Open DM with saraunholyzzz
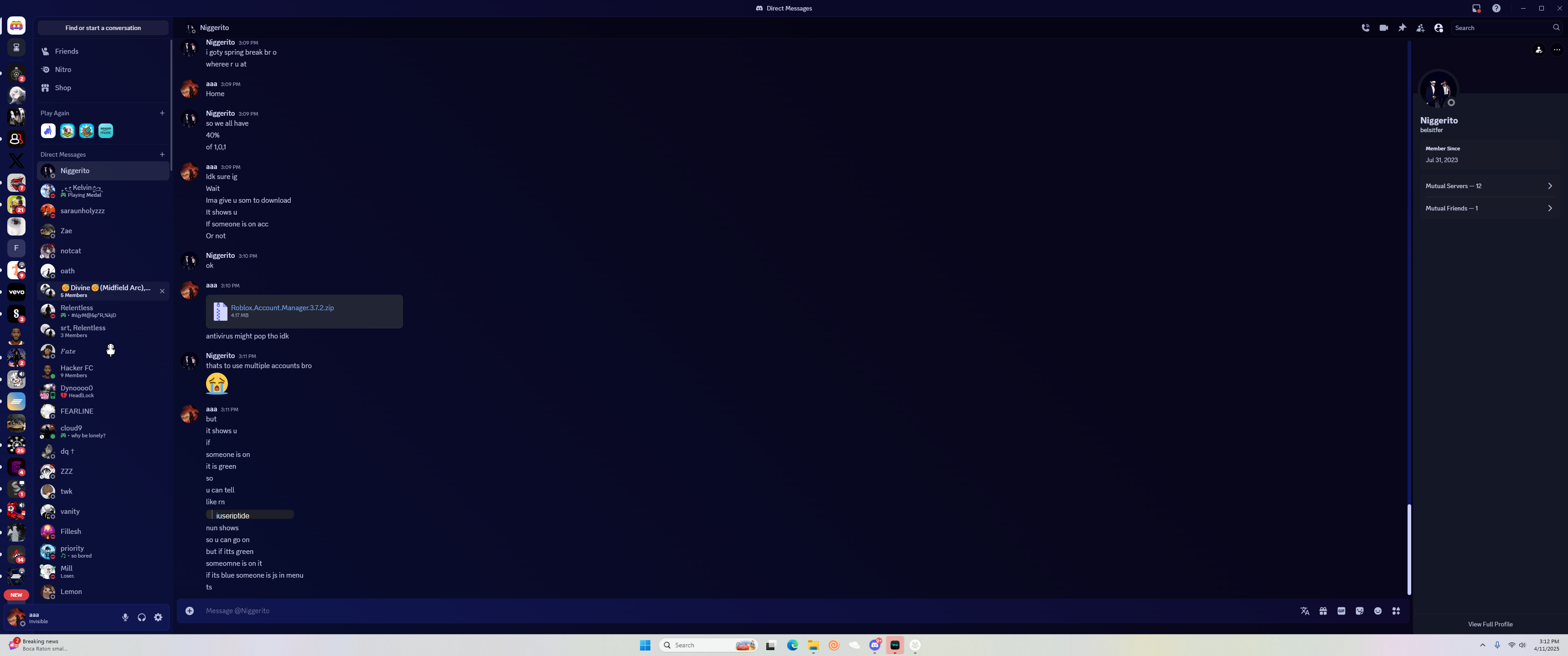Screen dimensions: 1568x656 [x=103, y=211]
